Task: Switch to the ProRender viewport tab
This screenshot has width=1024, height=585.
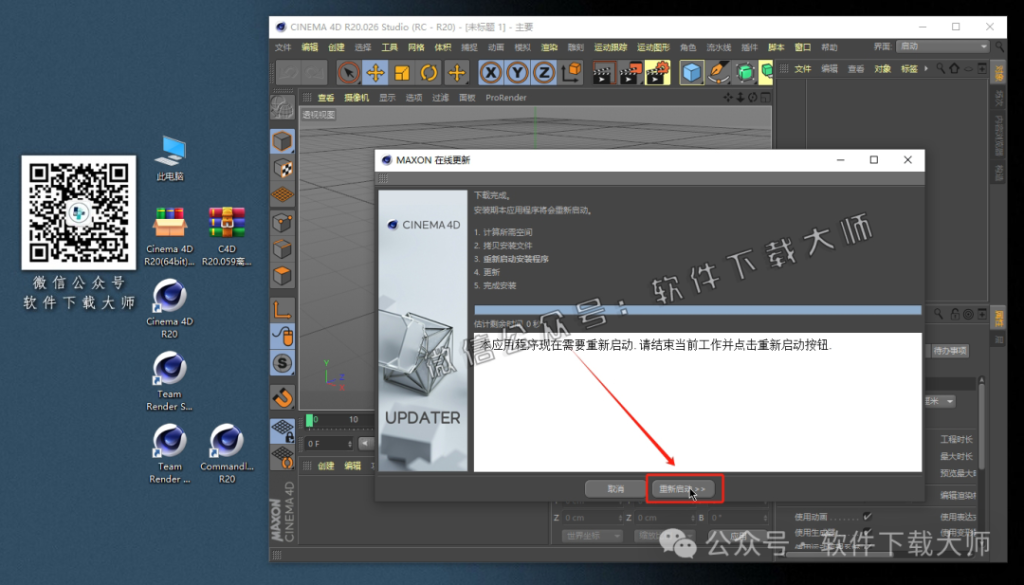Action: click(x=508, y=97)
